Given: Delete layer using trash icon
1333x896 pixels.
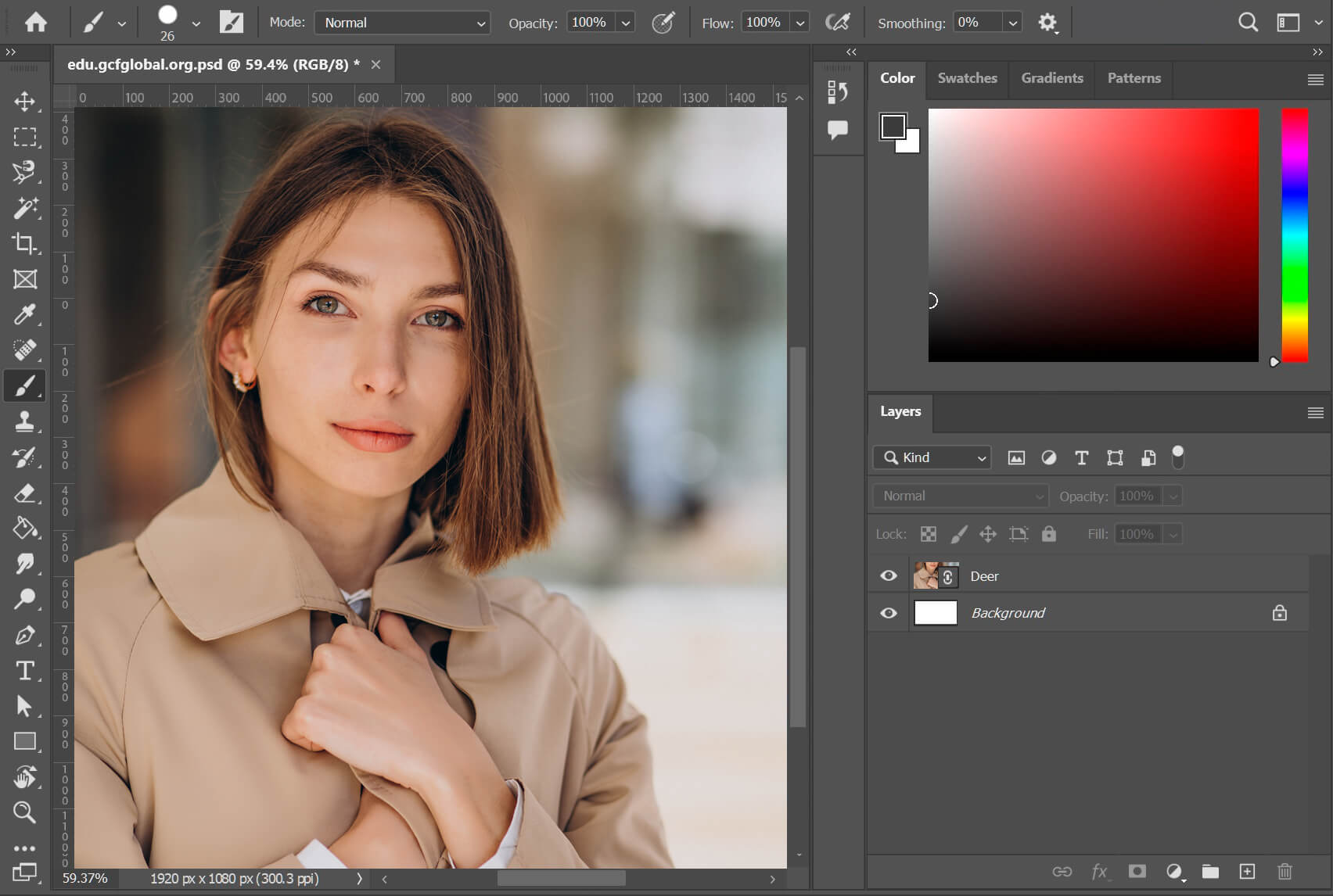Looking at the screenshot, I should 1285,871.
